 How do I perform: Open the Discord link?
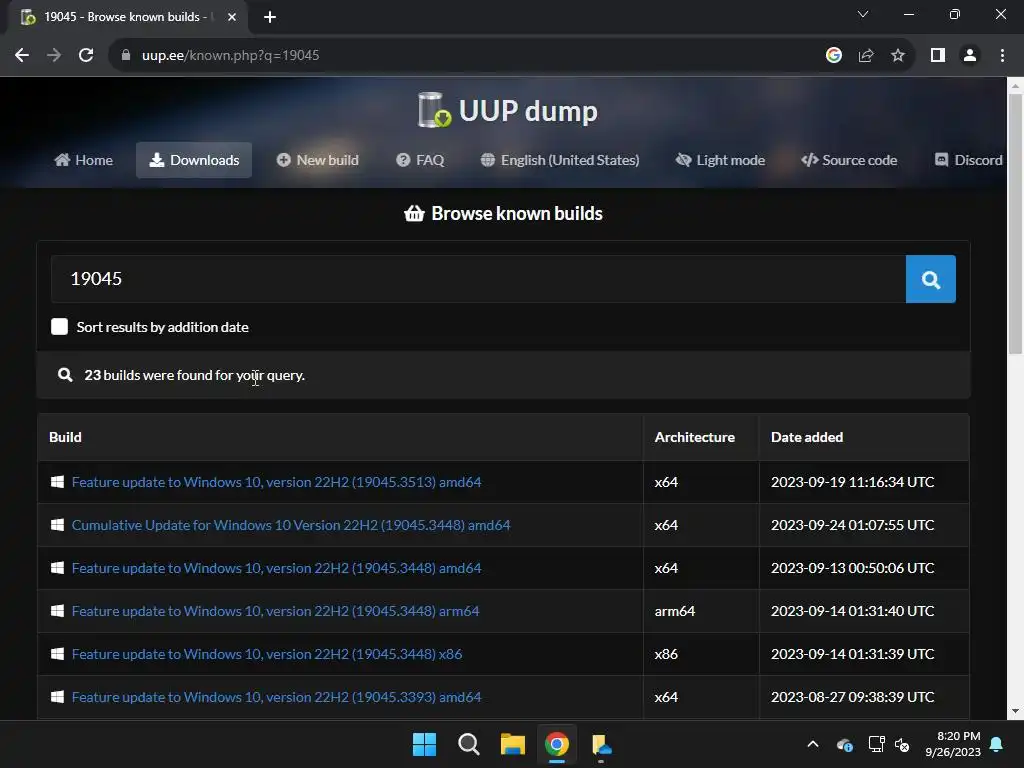pyautogui.click(x=969, y=160)
